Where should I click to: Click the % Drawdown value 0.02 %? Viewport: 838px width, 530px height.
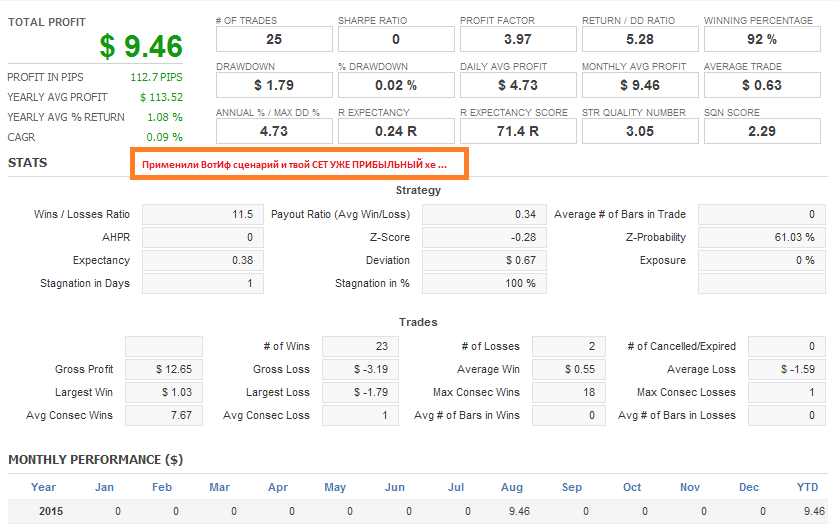(x=396, y=85)
